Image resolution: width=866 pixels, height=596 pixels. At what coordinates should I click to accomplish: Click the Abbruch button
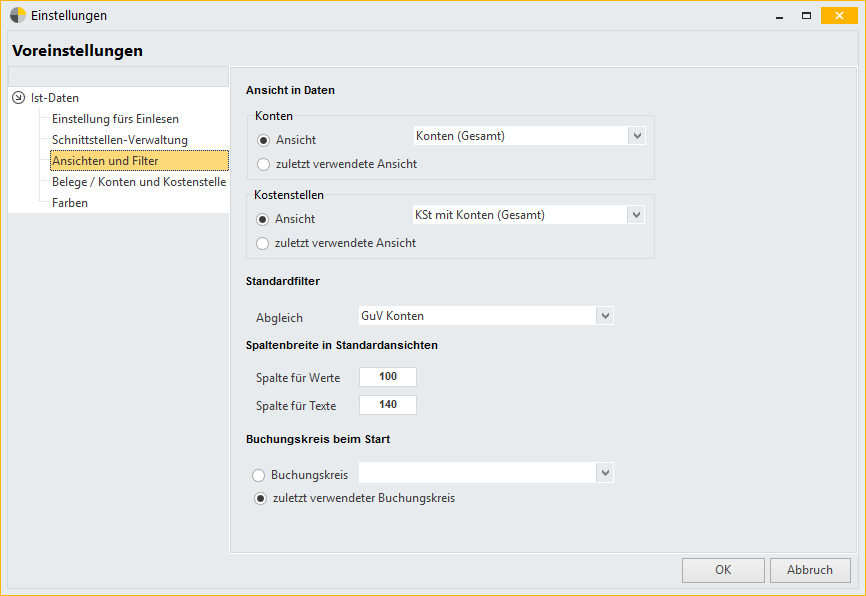pyautogui.click(x=810, y=570)
